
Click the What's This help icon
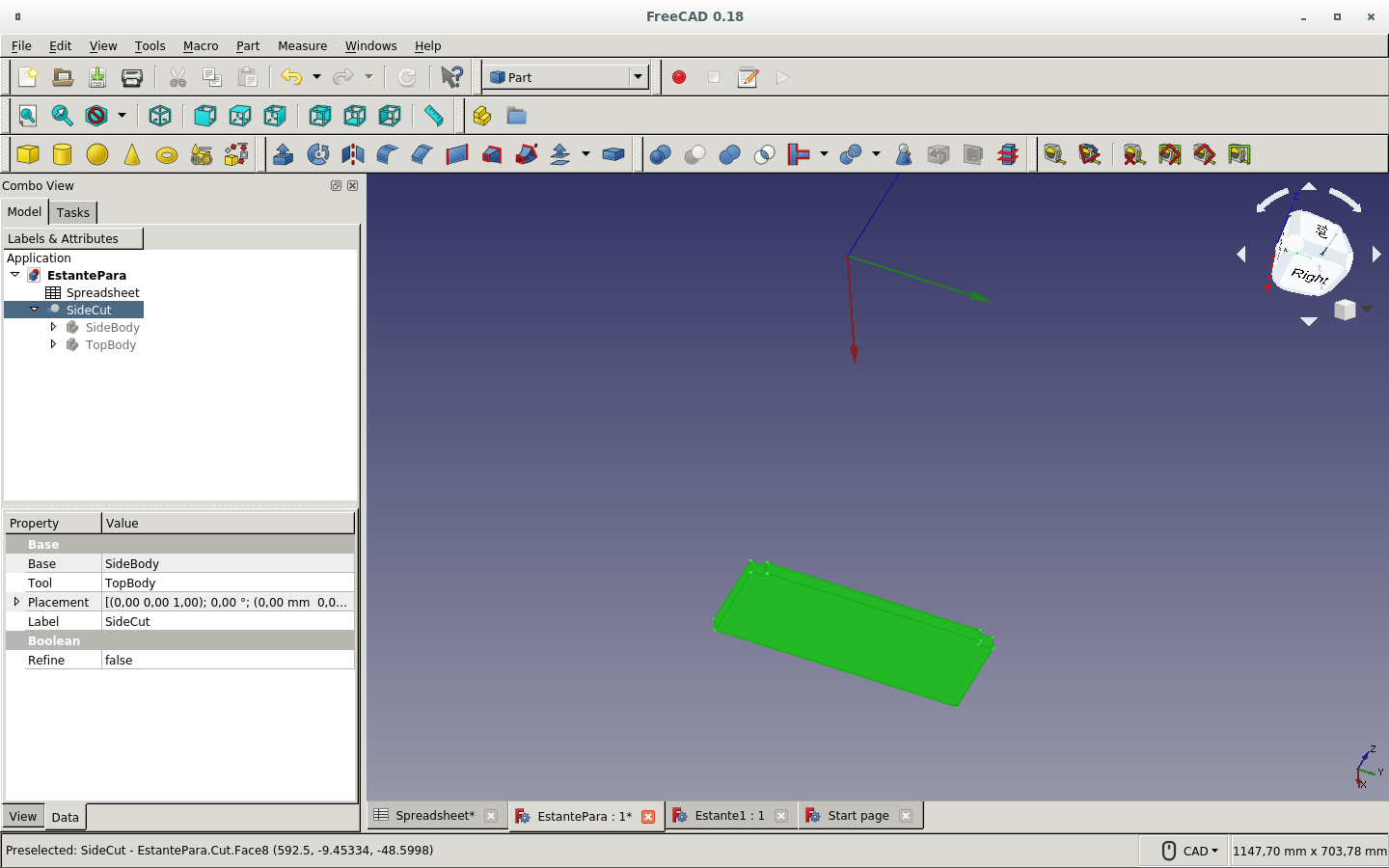coord(451,77)
